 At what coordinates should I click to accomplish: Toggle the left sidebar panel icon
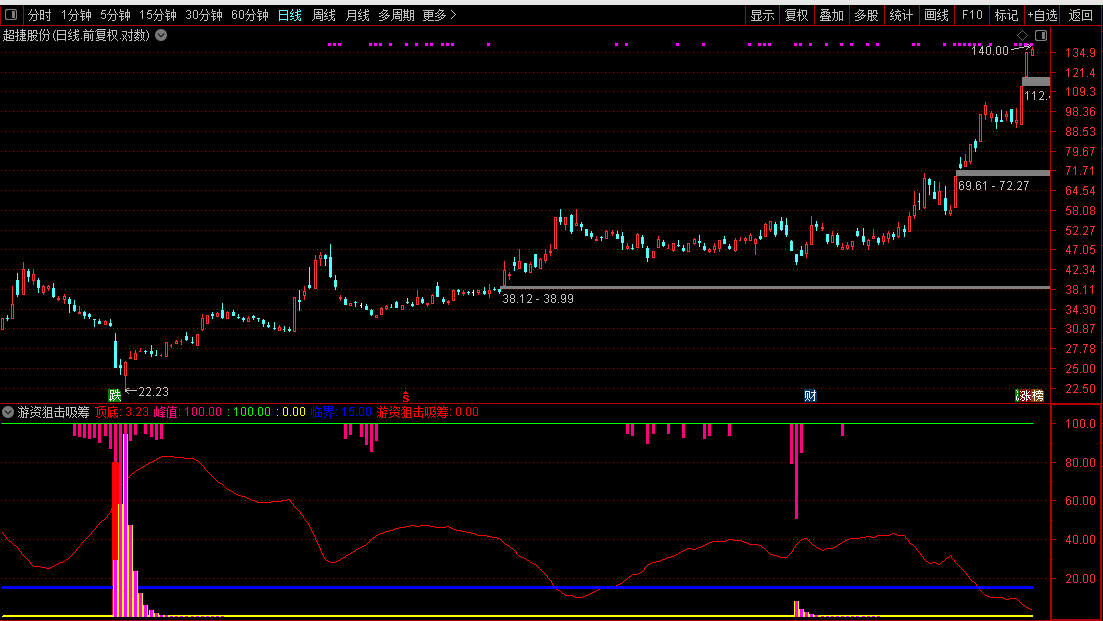(10, 15)
